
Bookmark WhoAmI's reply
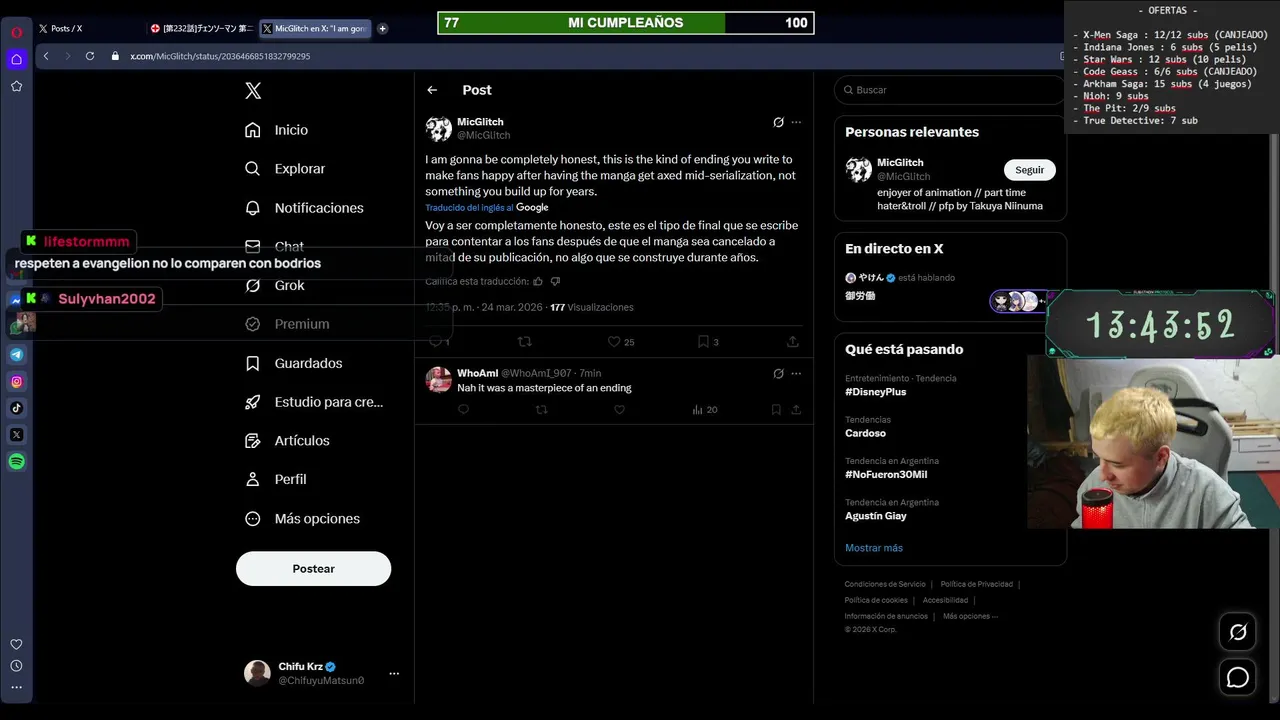tap(776, 409)
